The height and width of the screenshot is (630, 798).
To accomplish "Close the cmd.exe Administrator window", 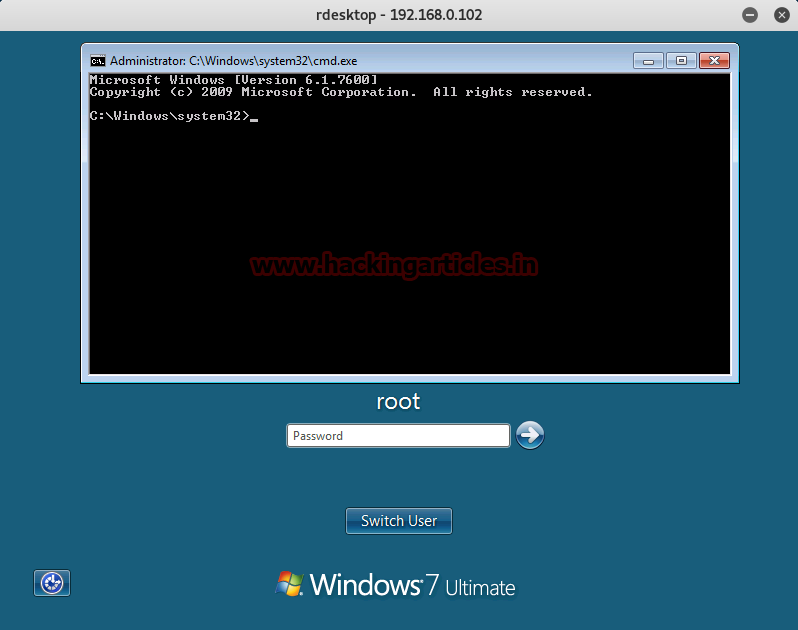I will tap(714, 61).
